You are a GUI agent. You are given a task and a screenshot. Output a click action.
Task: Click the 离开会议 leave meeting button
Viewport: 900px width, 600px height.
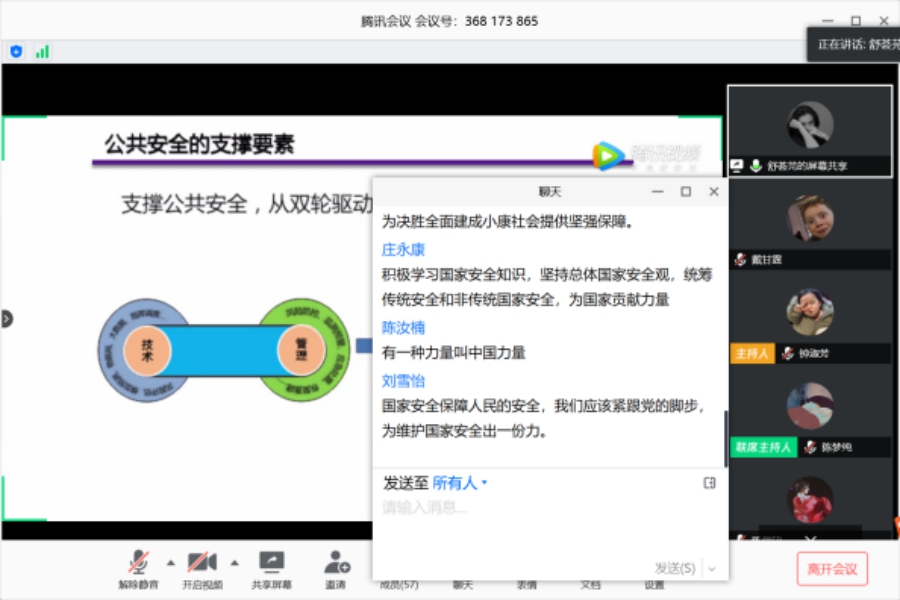832,569
